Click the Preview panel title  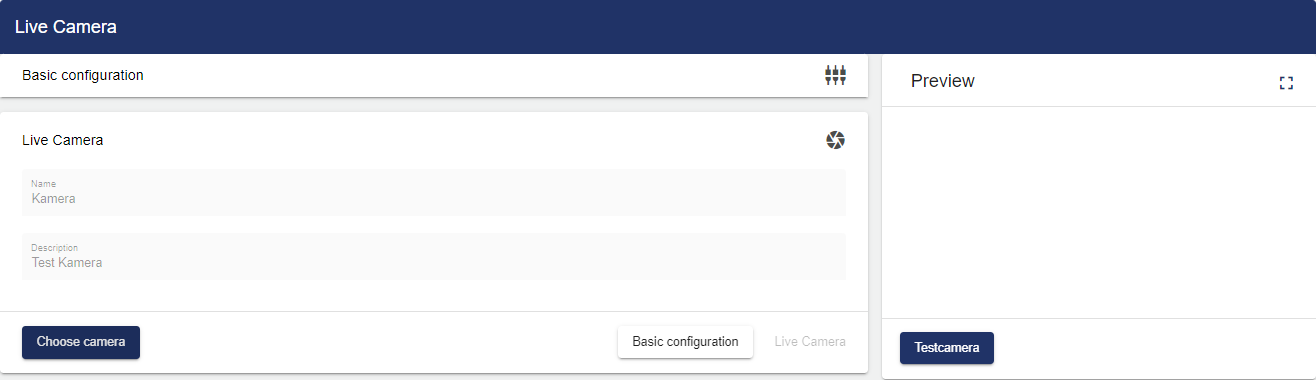(942, 81)
